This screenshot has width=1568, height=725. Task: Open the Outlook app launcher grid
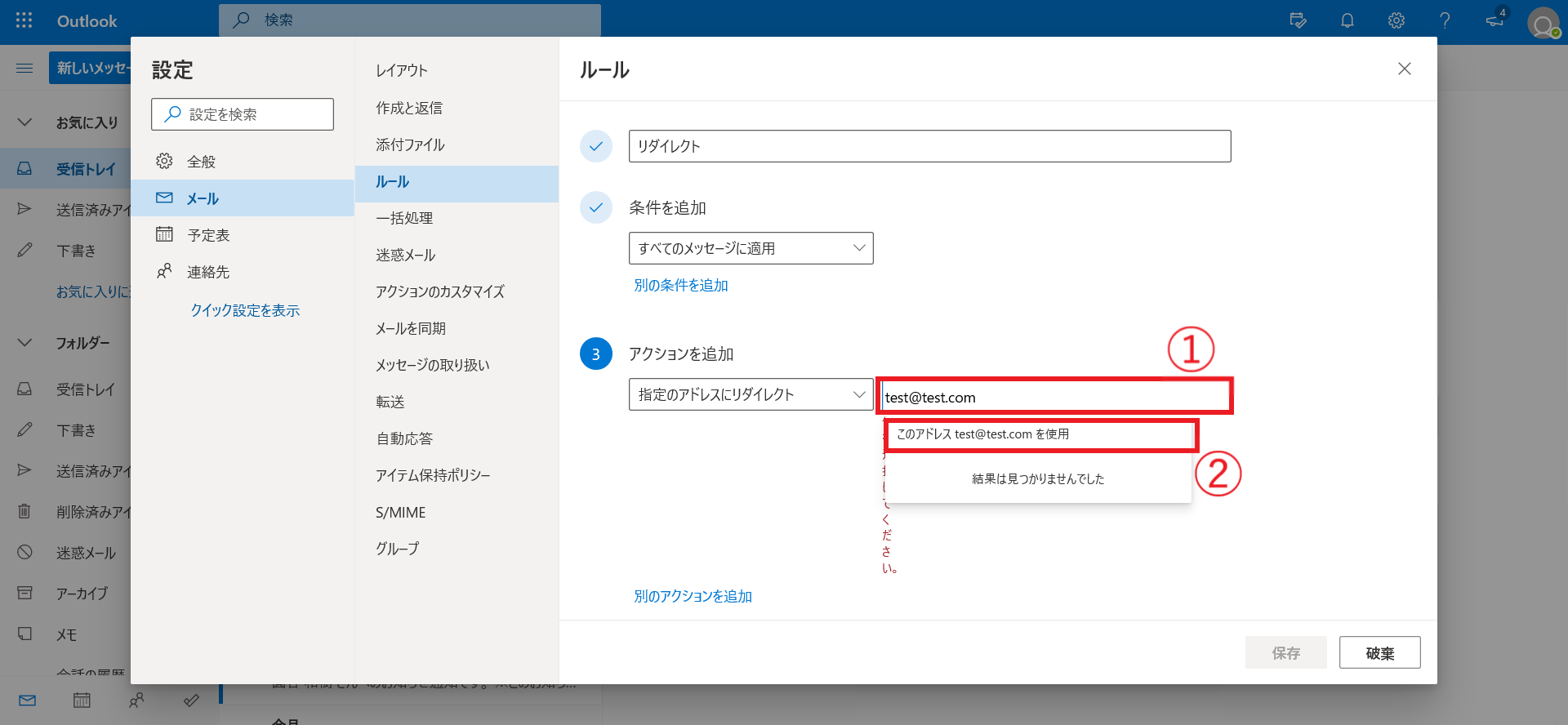(24, 20)
